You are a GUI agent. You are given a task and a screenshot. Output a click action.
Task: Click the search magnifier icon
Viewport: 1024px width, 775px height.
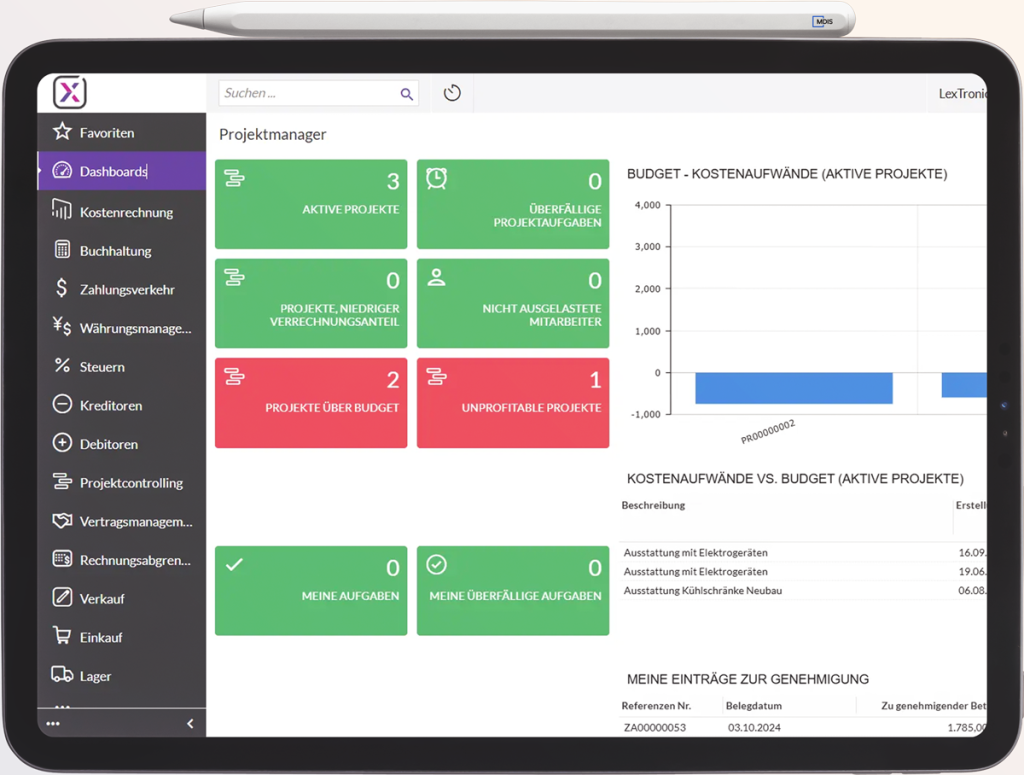[x=406, y=94]
